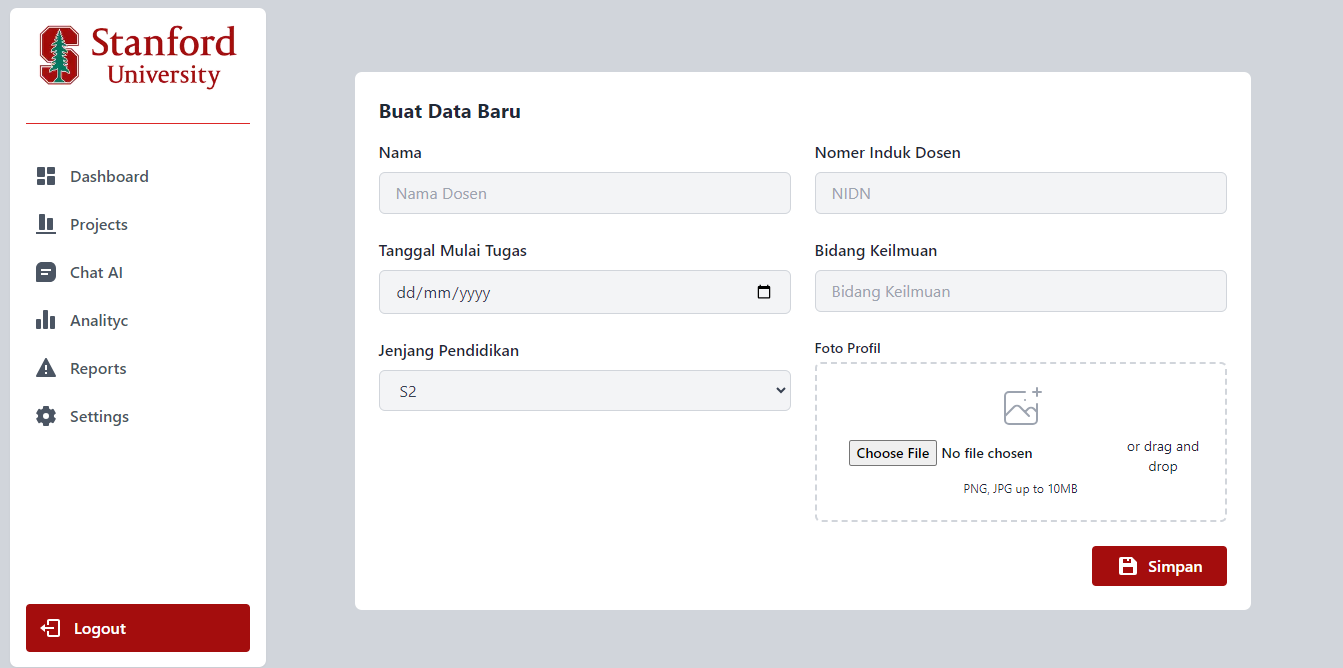Viewport: 1343px width, 668px height.
Task: Click the Logout button
Action: [138, 628]
